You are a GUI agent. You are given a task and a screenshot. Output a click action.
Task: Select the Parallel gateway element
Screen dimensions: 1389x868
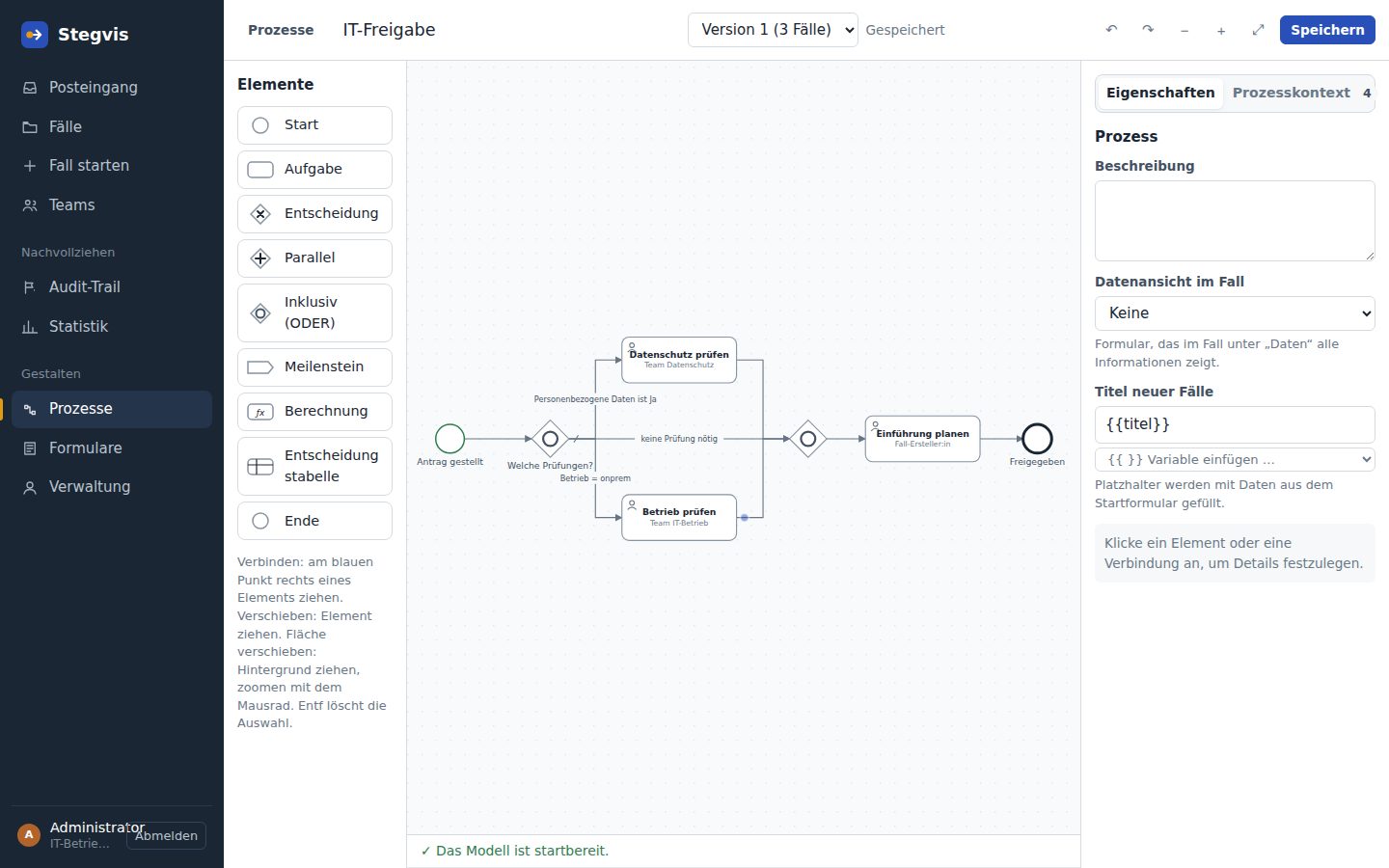[314, 258]
